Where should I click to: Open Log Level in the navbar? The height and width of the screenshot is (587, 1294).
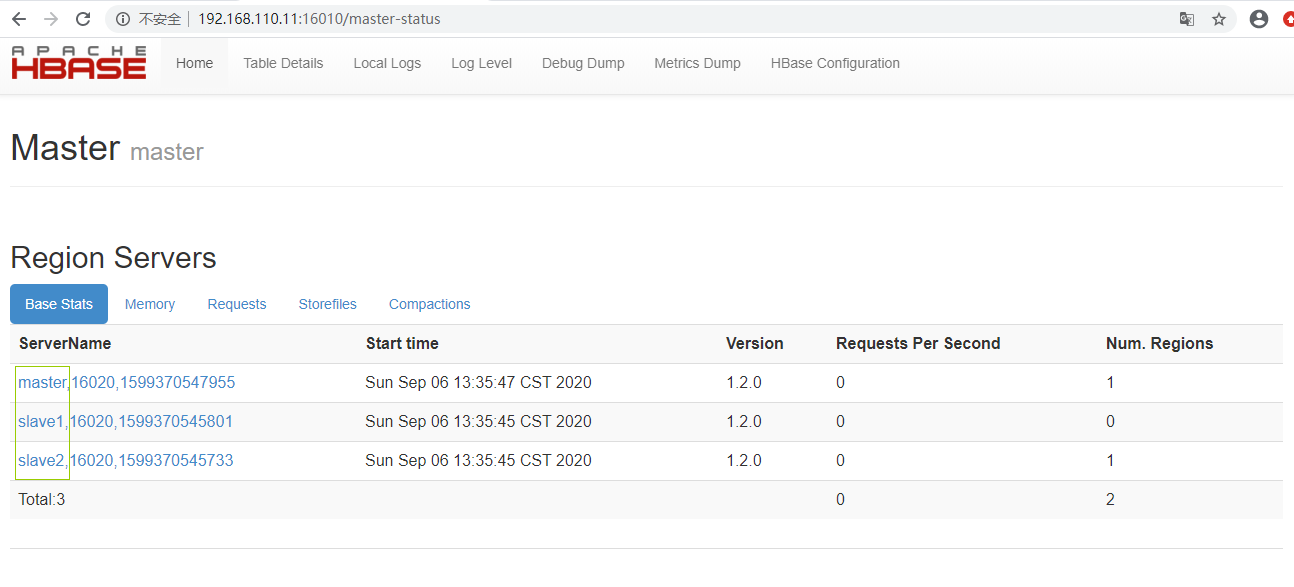pyautogui.click(x=481, y=63)
